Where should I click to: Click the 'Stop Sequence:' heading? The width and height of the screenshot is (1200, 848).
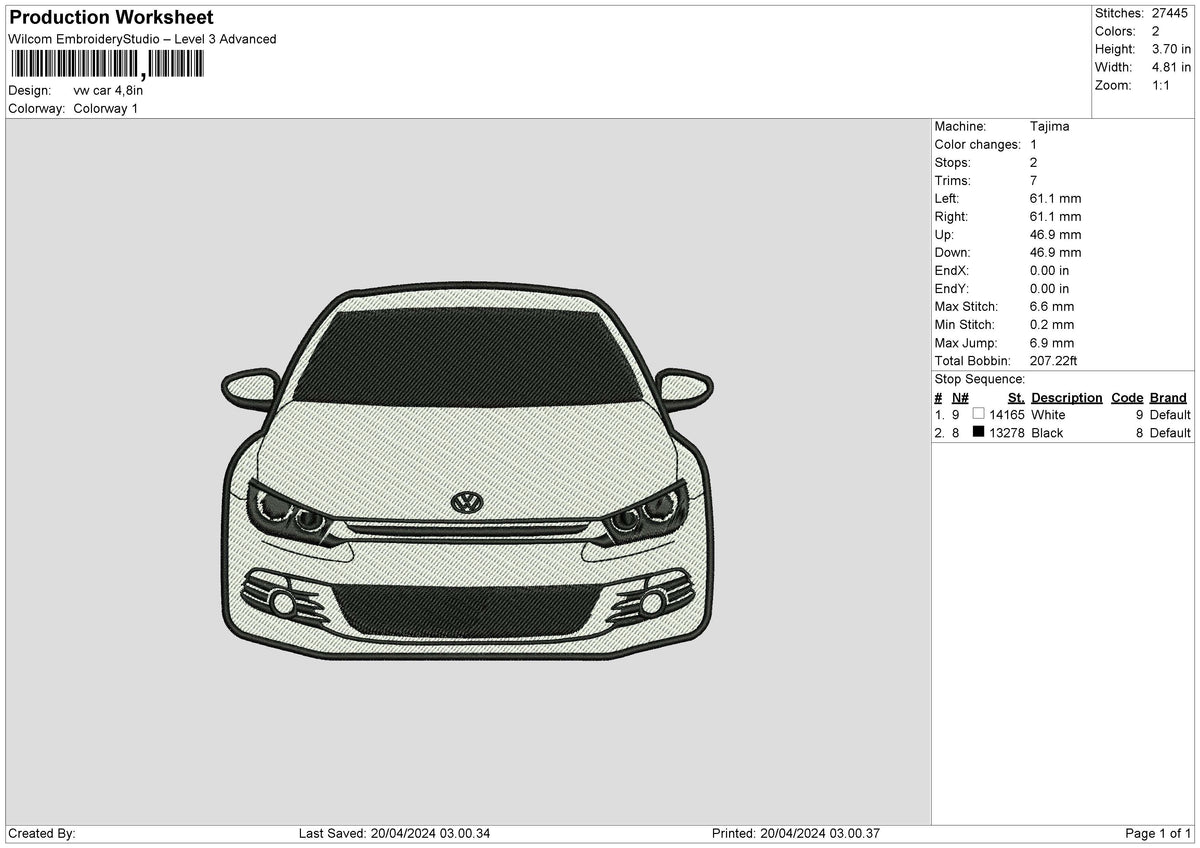[979, 379]
